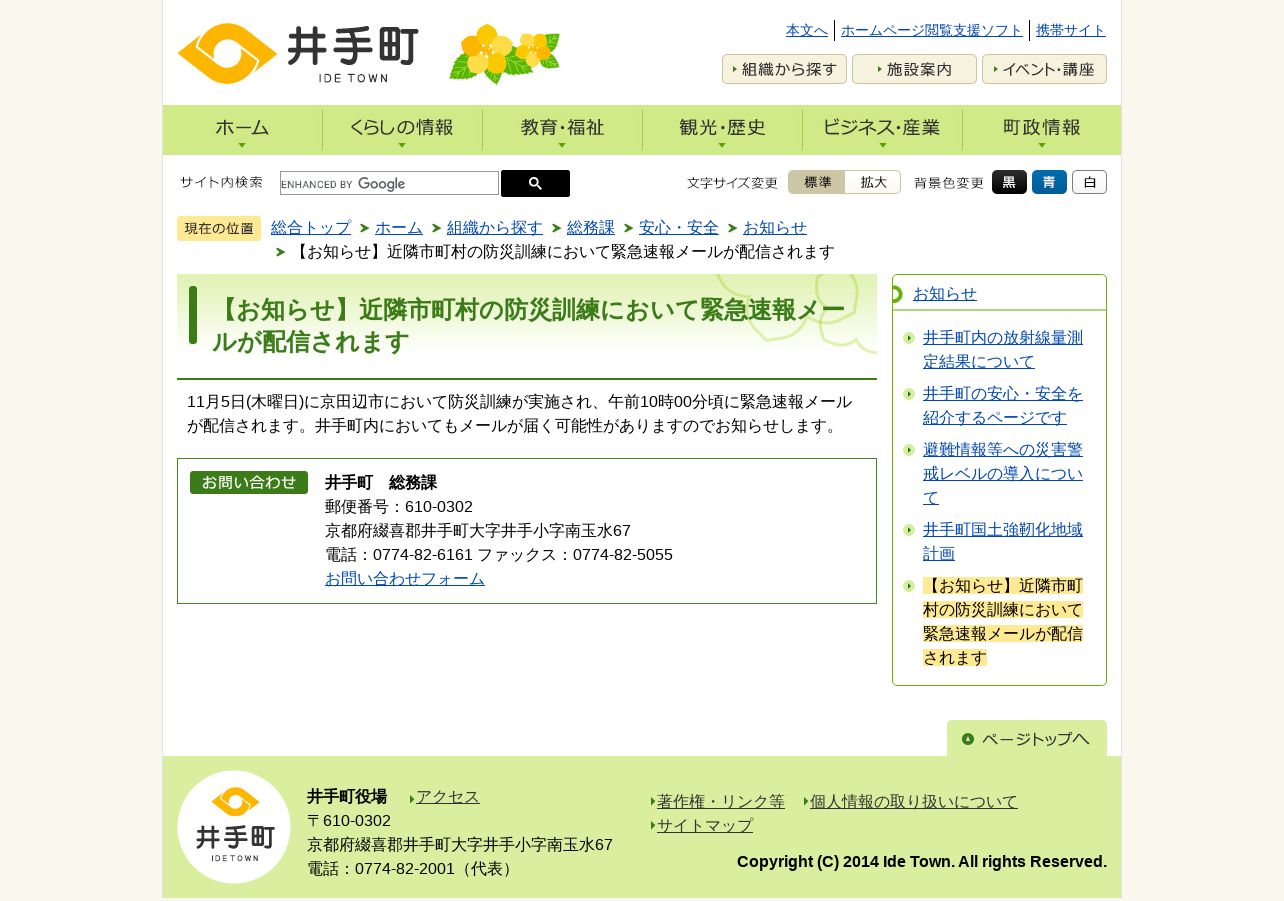Image resolution: width=1284 pixels, height=901 pixels.
Task: Go to ホーム in breadcrumb
Action: click(x=399, y=227)
